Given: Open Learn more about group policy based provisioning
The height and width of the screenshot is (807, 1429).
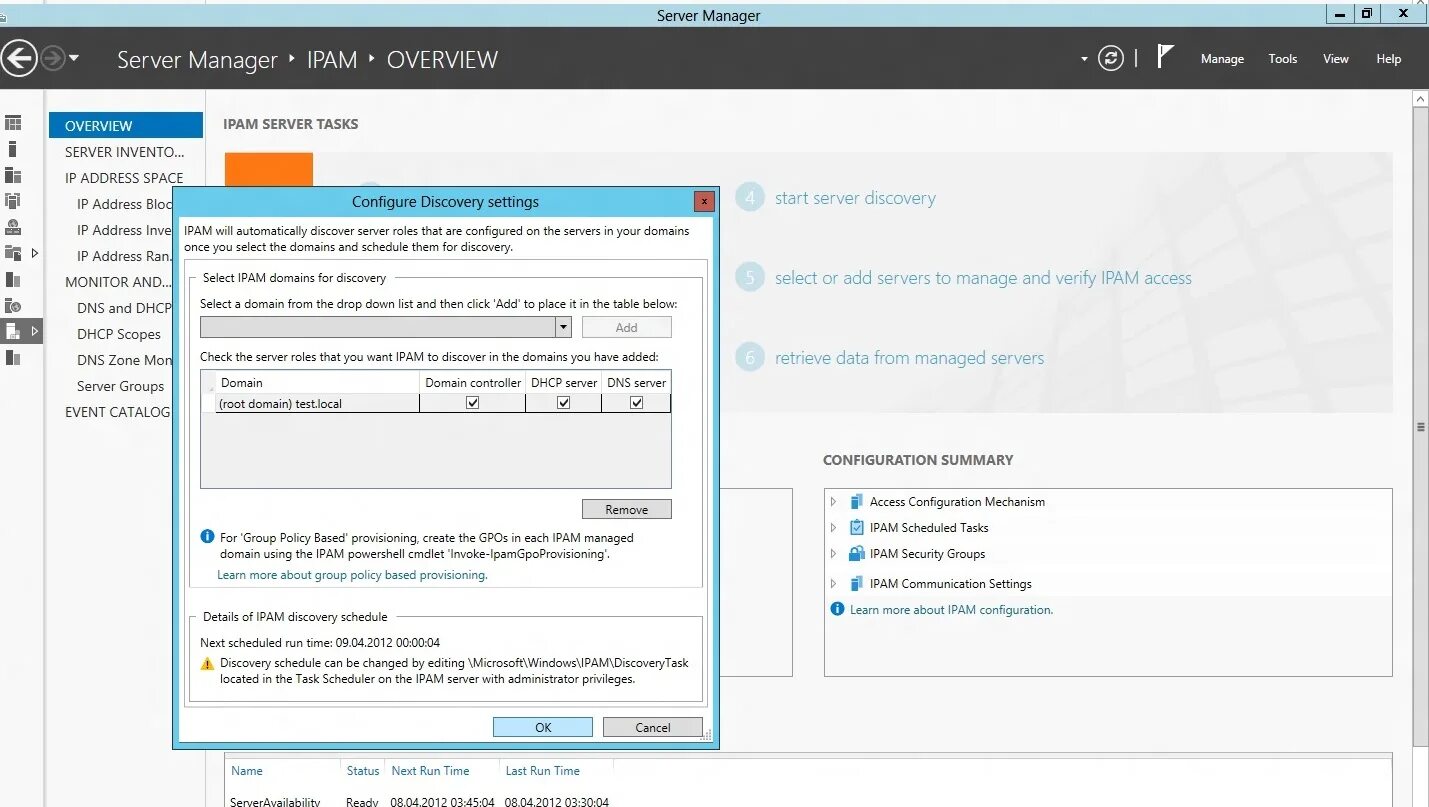Looking at the screenshot, I should [x=352, y=575].
